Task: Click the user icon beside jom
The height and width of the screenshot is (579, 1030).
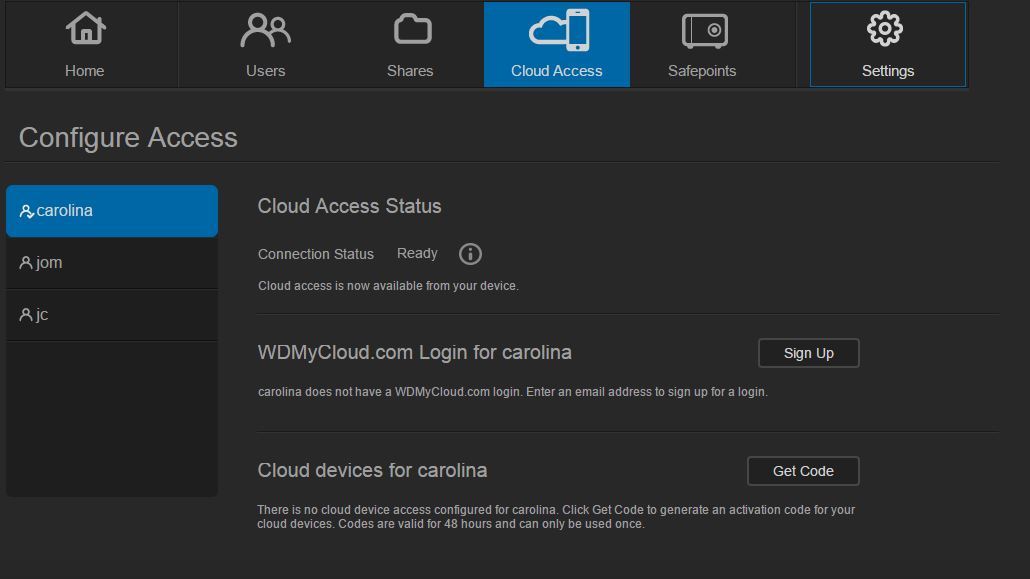Action: [26, 263]
